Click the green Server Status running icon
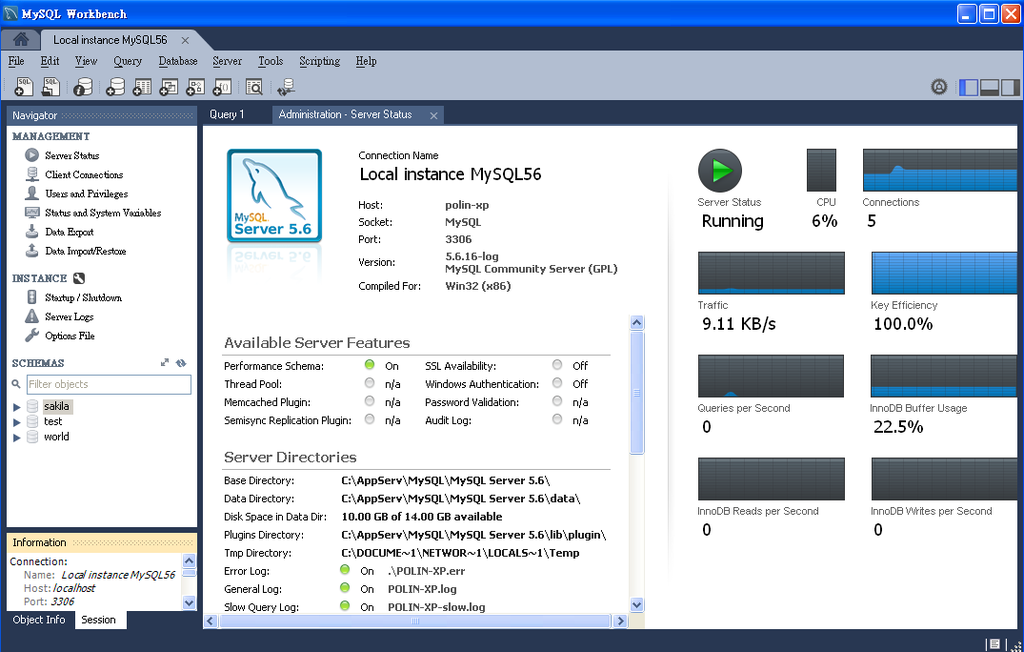The width and height of the screenshot is (1024, 652). click(719, 171)
